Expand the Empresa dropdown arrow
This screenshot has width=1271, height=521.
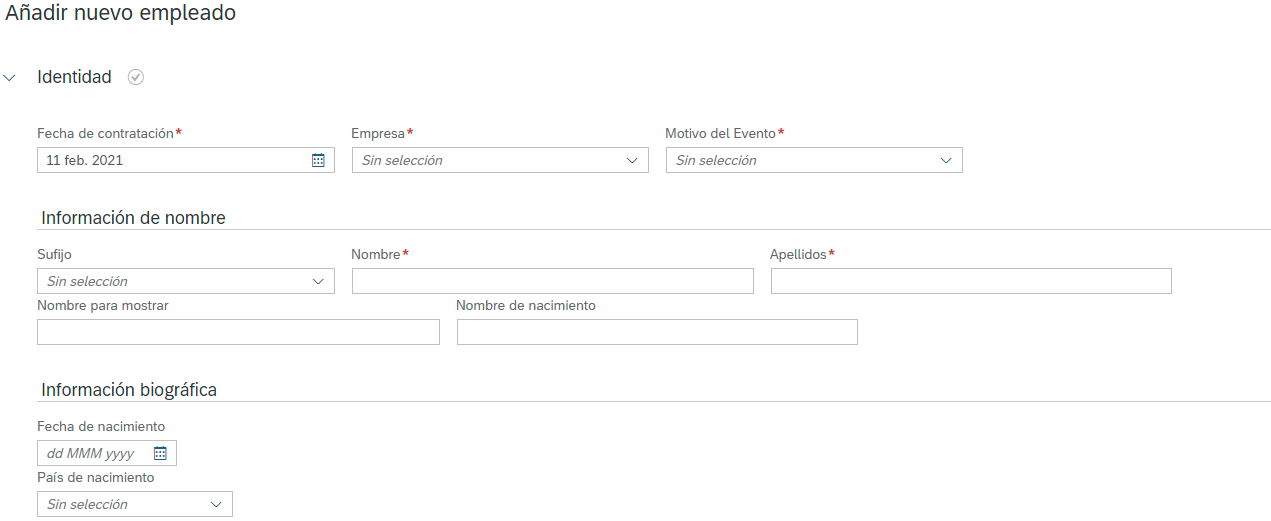(631, 160)
